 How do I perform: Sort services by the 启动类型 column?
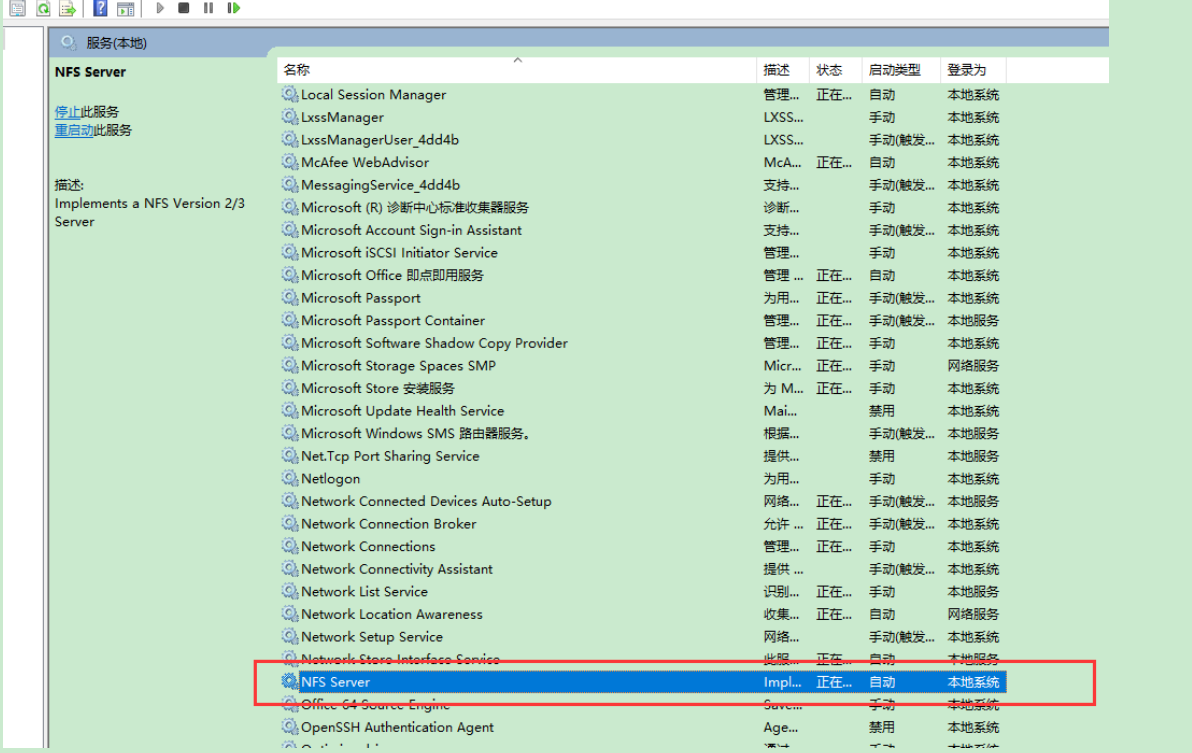pyautogui.click(x=897, y=70)
